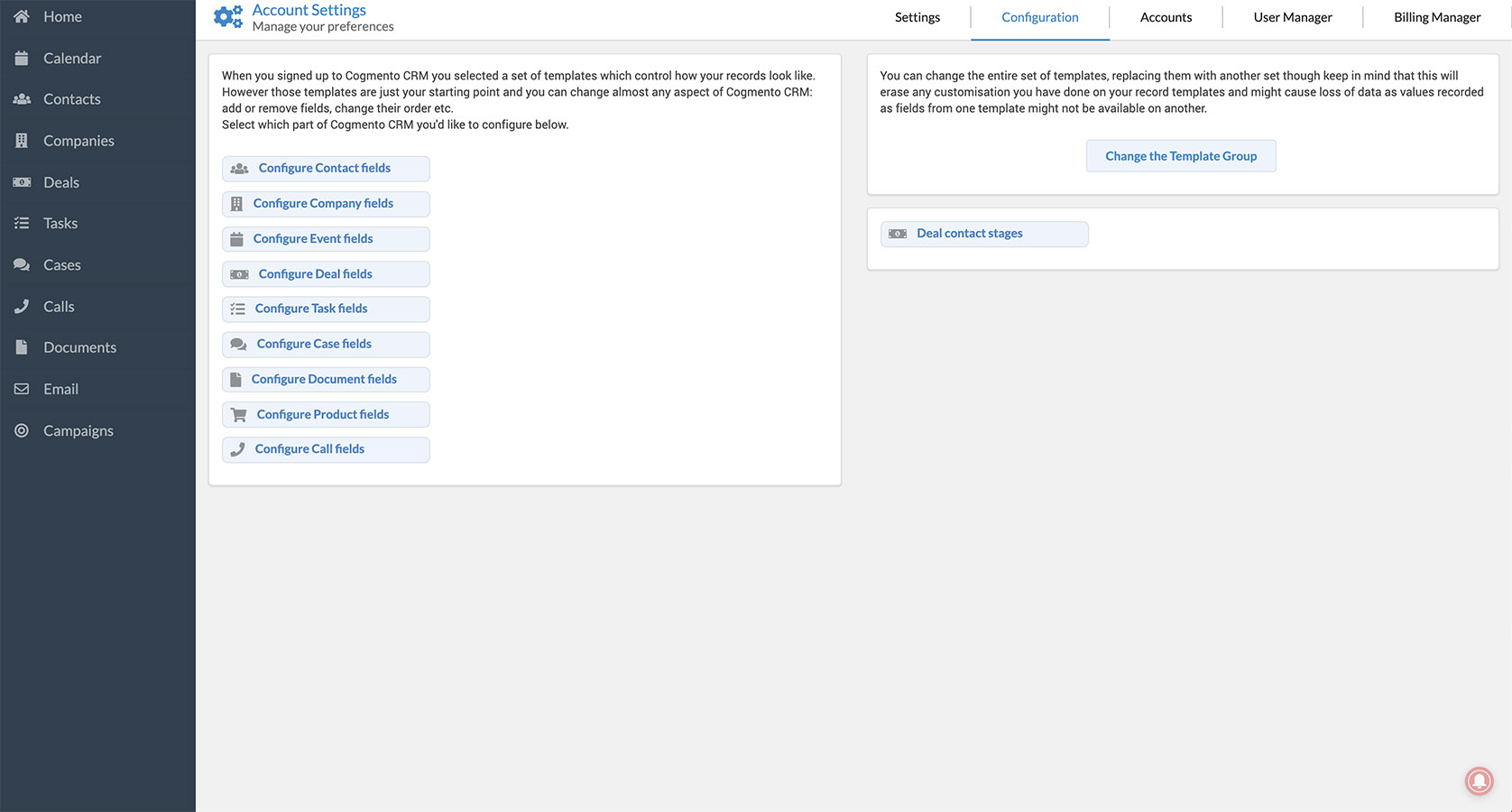Click money icon on Deal contact stages

[898, 234]
